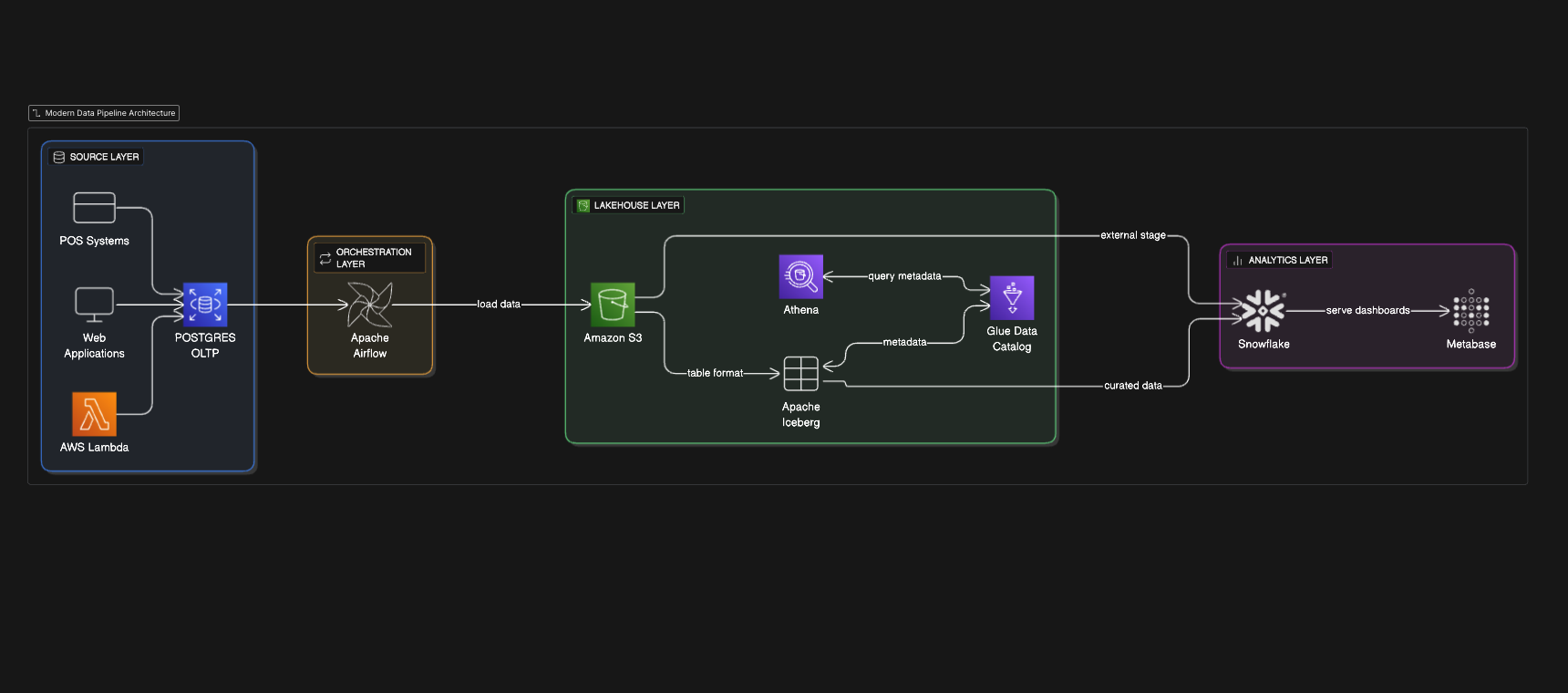Image resolution: width=1568 pixels, height=693 pixels.
Task: Click the 'Athena' text label
Action: point(801,310)
